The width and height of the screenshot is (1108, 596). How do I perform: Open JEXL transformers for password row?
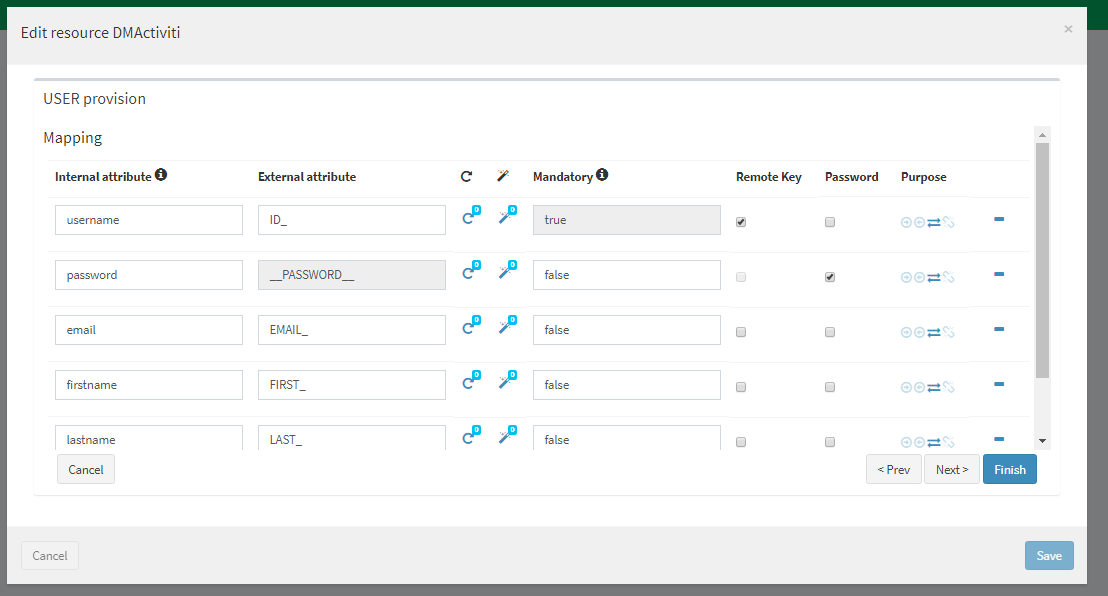pyautogui.click(x=471, y=271)
